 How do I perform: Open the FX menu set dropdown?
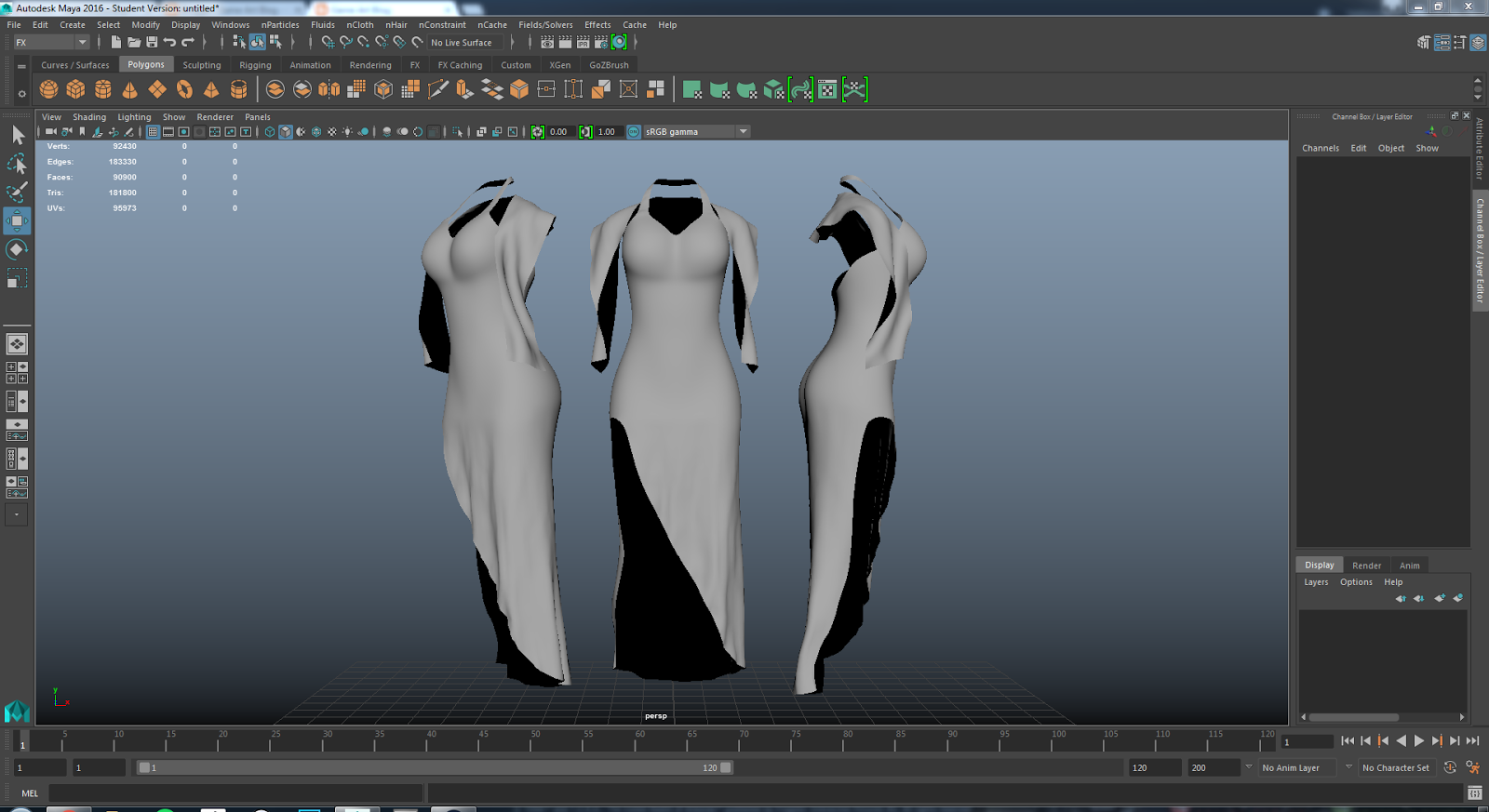(51, 42)
